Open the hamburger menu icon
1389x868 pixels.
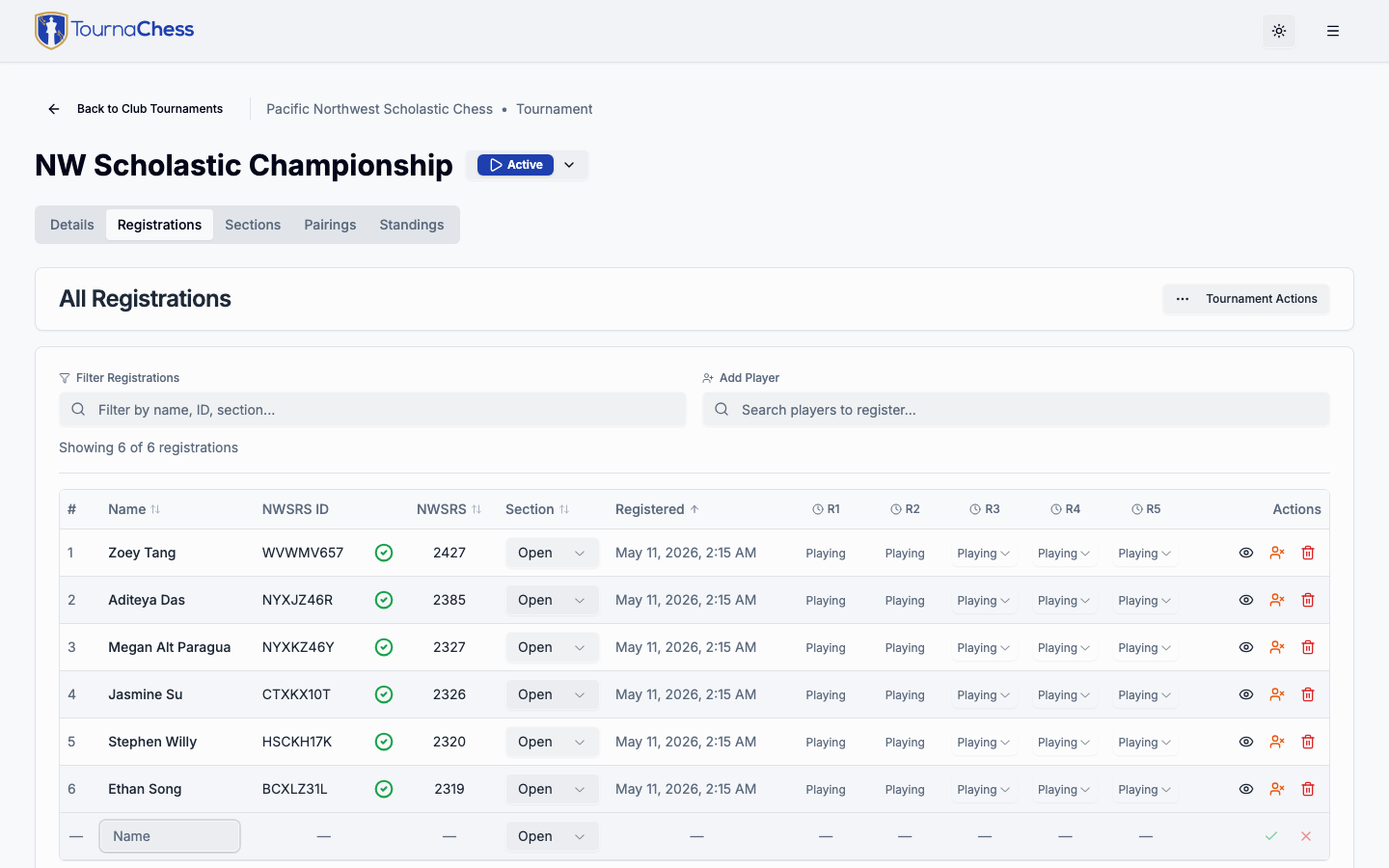(1333, 31)
